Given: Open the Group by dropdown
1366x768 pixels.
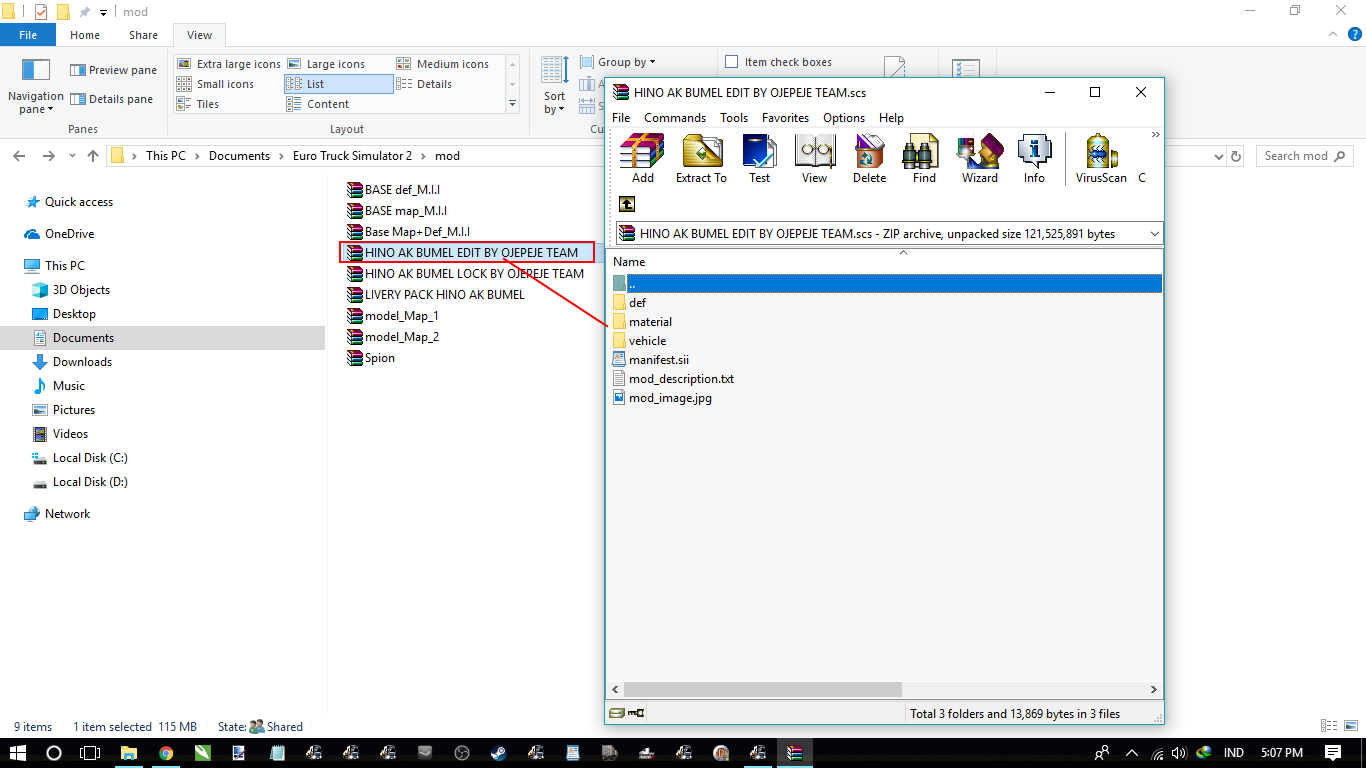Looking at the screenshot, I should (x=618, y=62).
